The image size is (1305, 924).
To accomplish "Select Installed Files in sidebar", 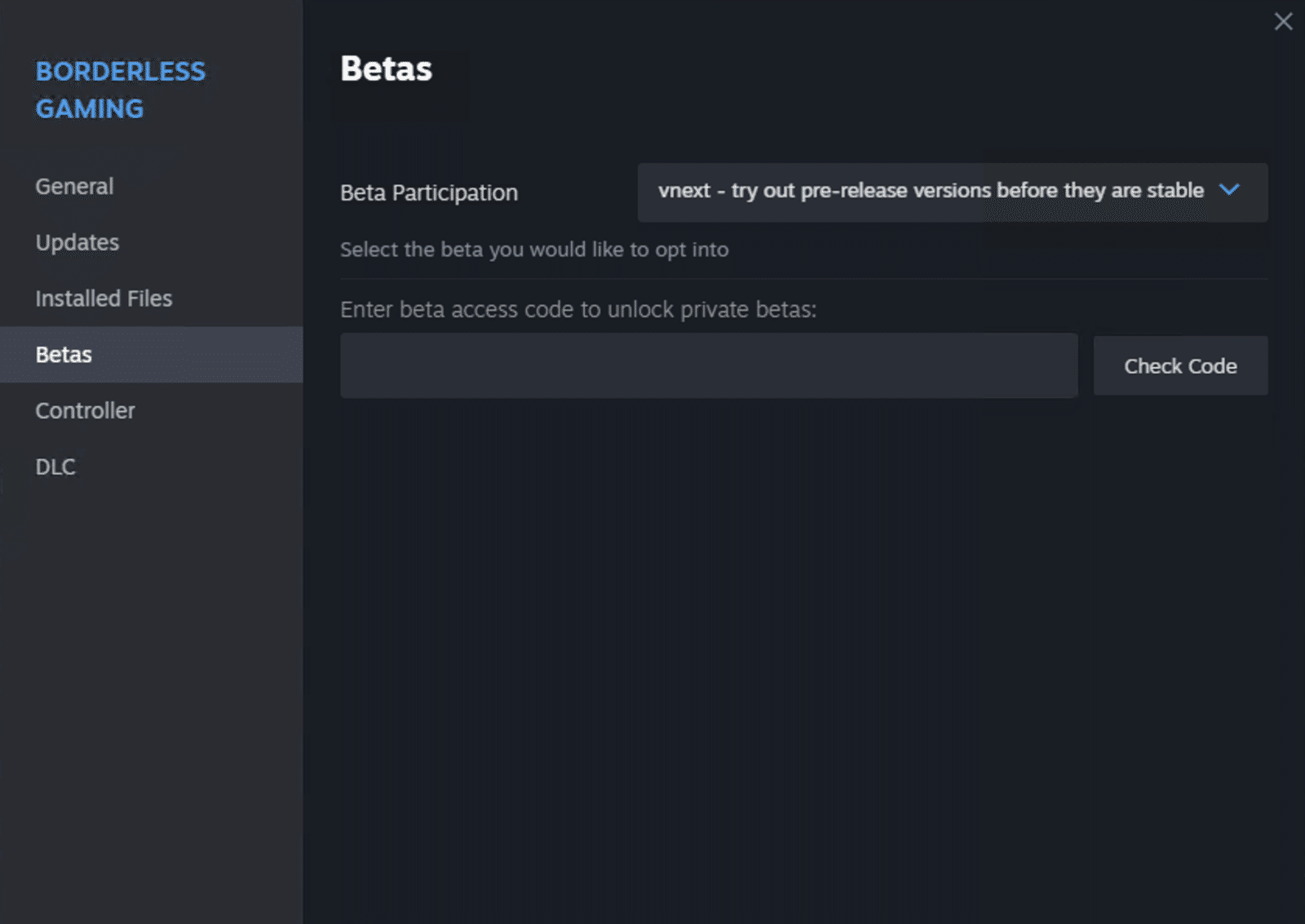I will coord(151,298).
